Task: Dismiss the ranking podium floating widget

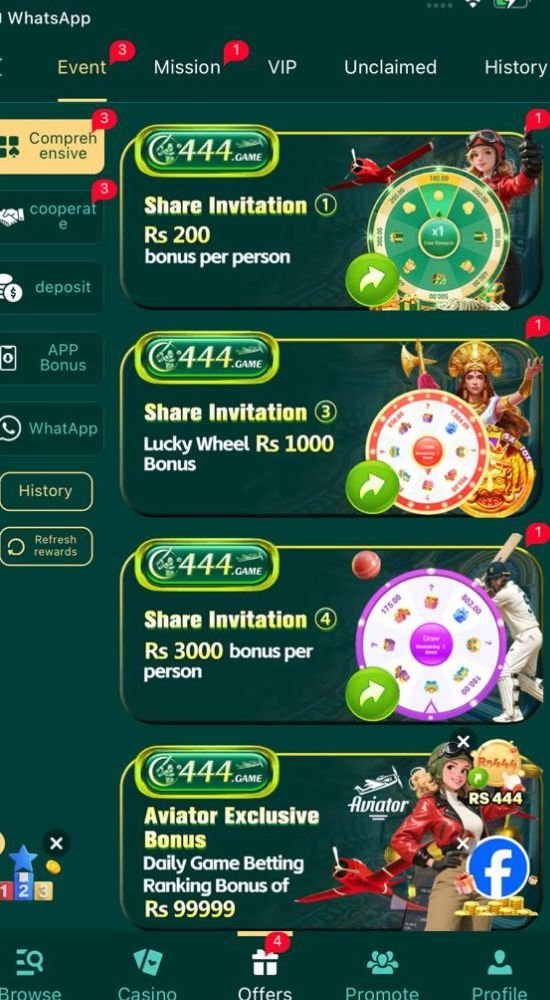Action: click(x=56, y=844)
